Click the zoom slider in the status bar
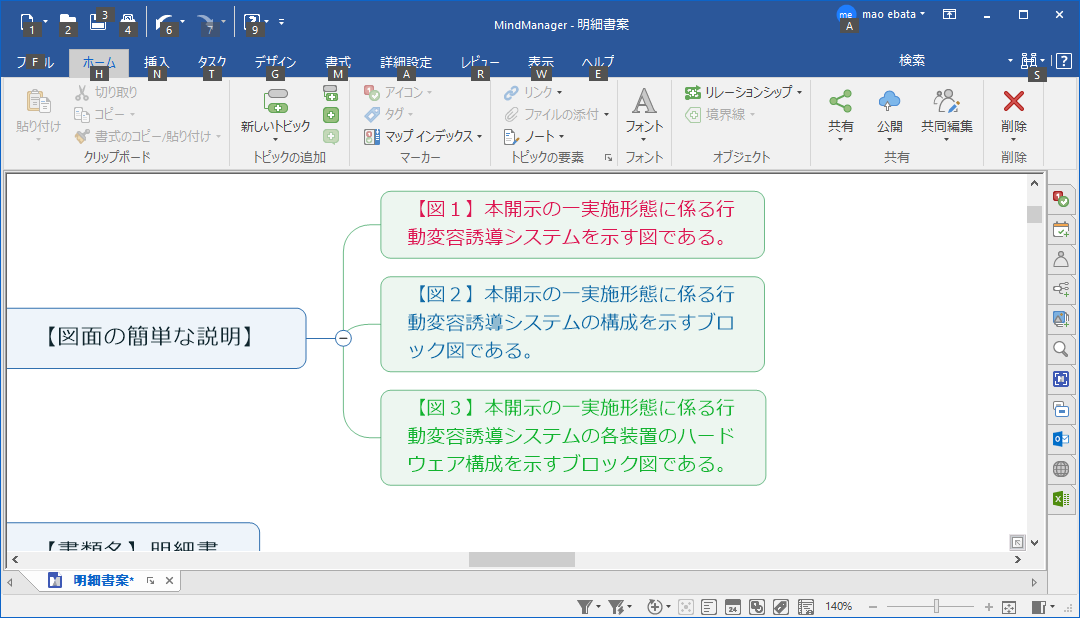This screenshot has height=618, width=1080. (936, 607)
